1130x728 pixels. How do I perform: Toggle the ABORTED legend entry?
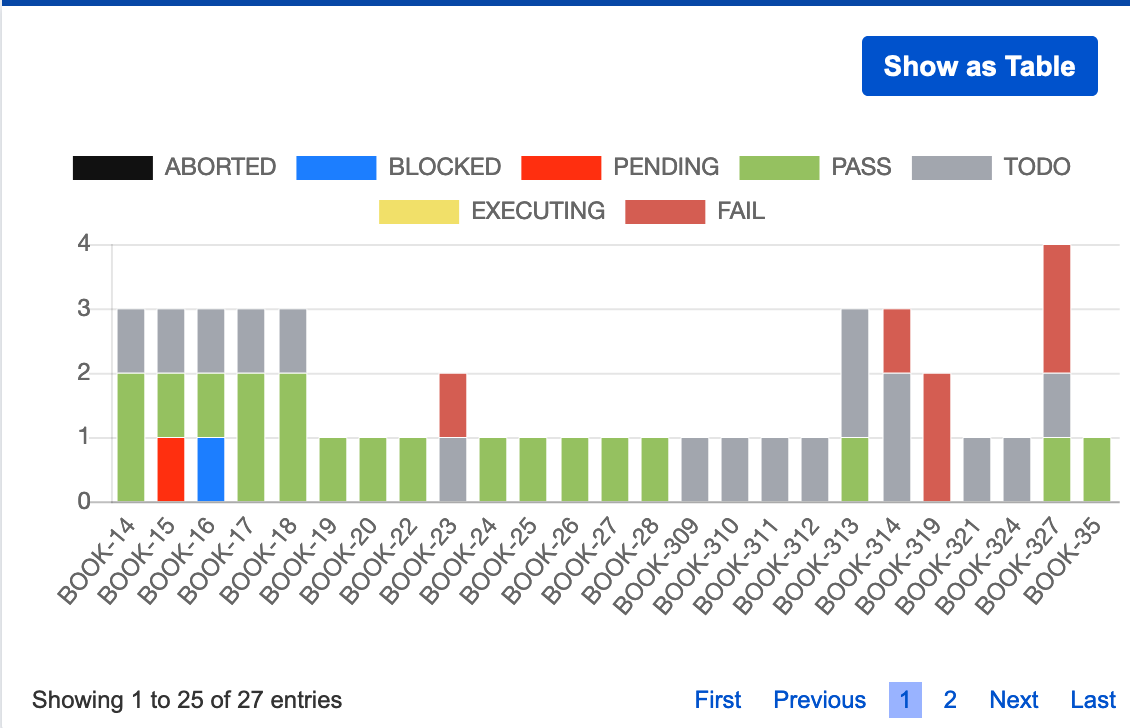pos(219,167)
